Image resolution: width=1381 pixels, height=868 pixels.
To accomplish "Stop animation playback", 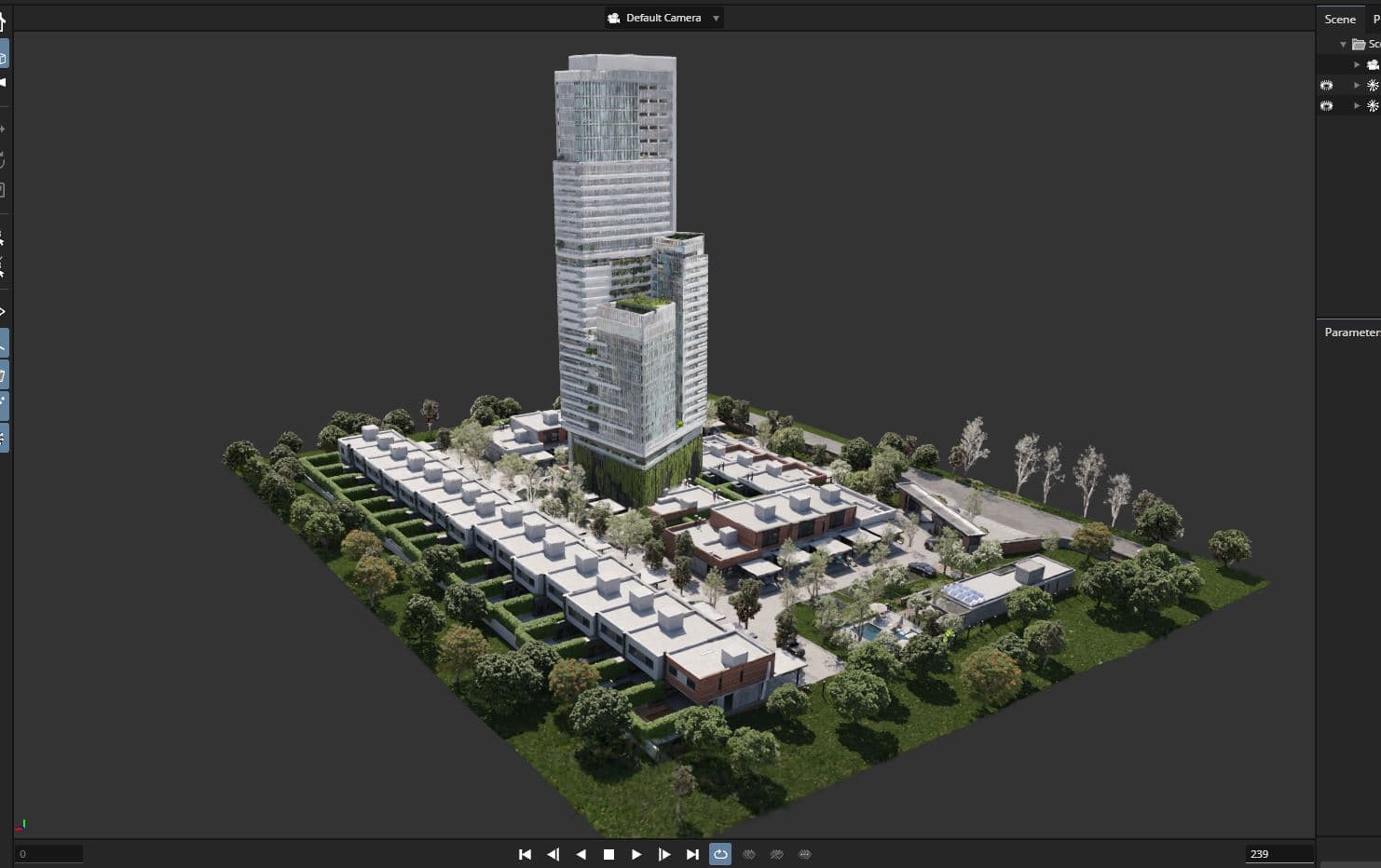I will pyautogui.click(x=608, y=854).
